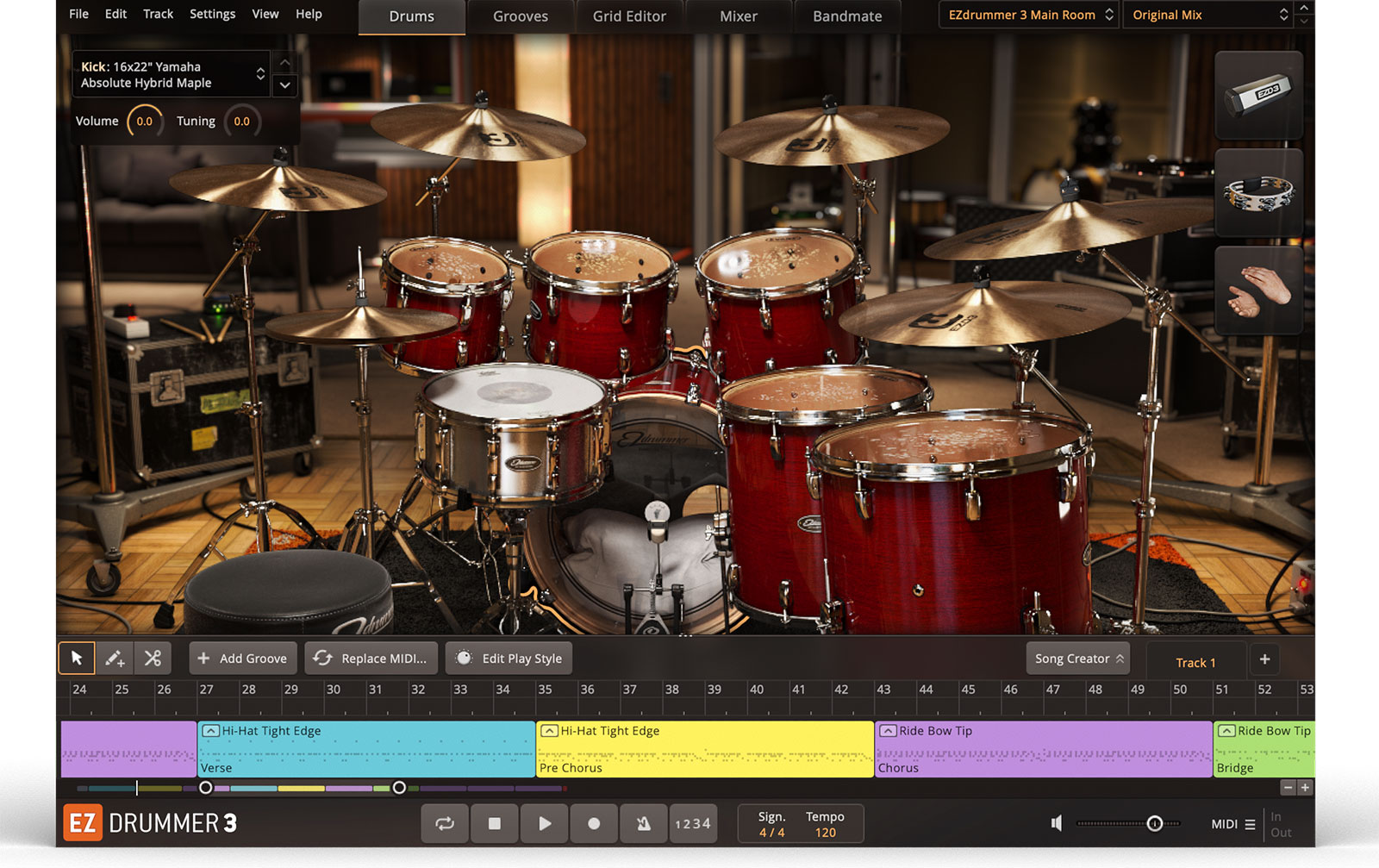Stop playback in the transport
This screenshot has height=868, width=1379.
[495, 823]
